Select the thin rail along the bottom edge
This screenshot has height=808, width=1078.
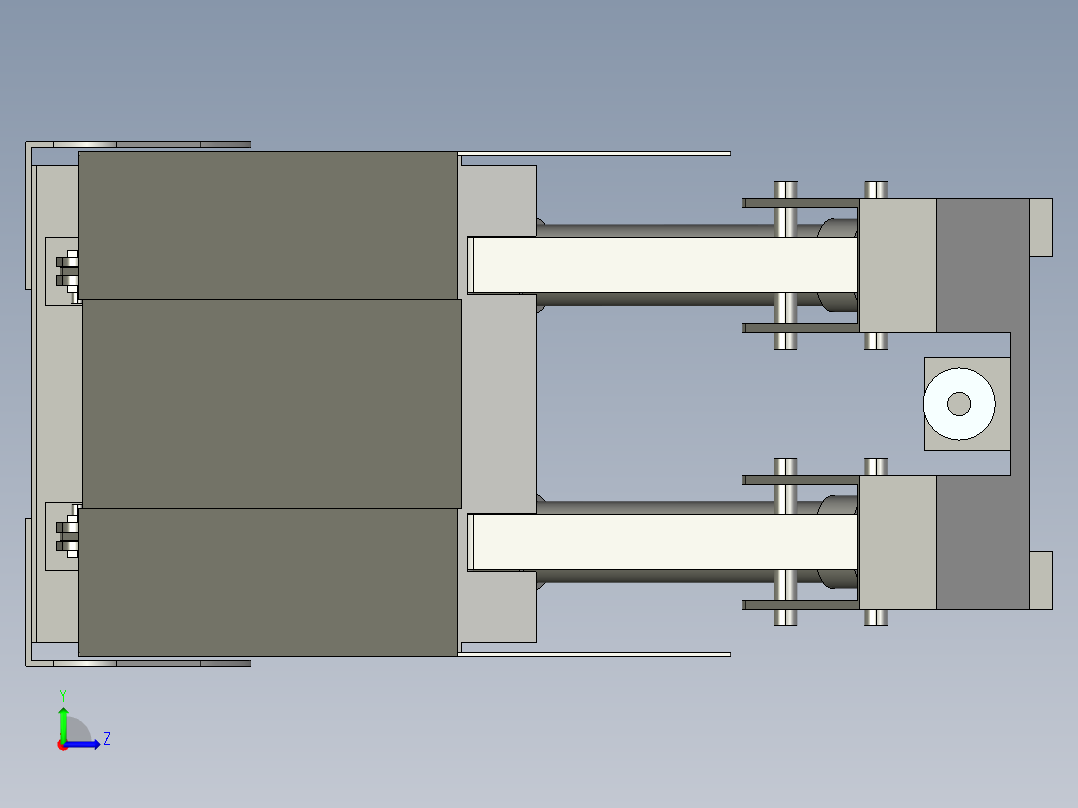point(594,654)
